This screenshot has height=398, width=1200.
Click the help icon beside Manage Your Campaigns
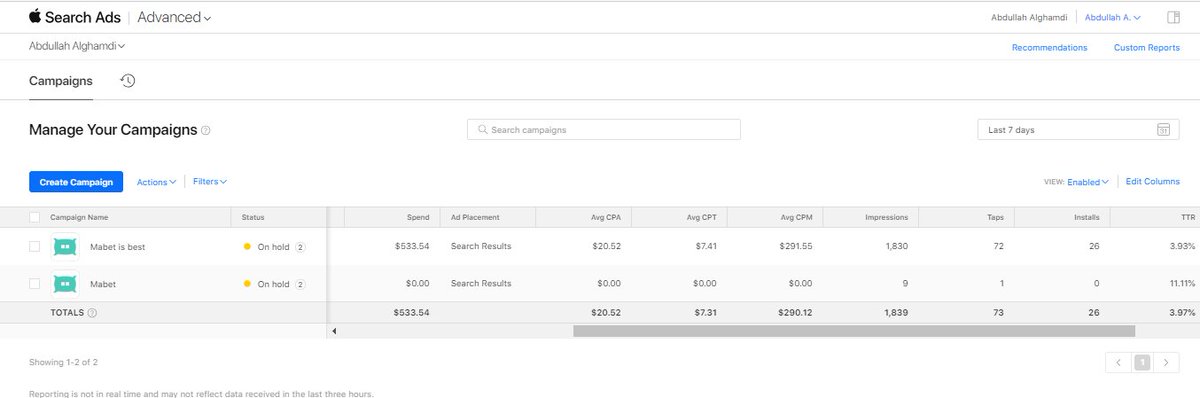(206, 130)
